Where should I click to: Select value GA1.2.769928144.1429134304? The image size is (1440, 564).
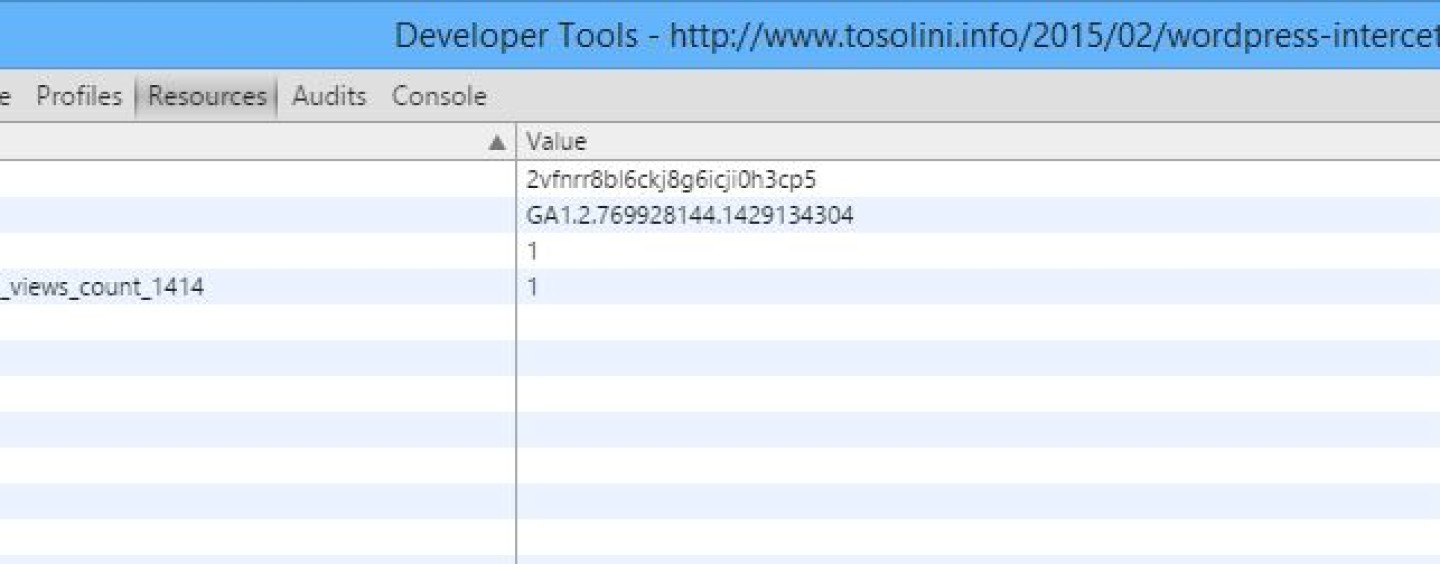pos(690,215)
